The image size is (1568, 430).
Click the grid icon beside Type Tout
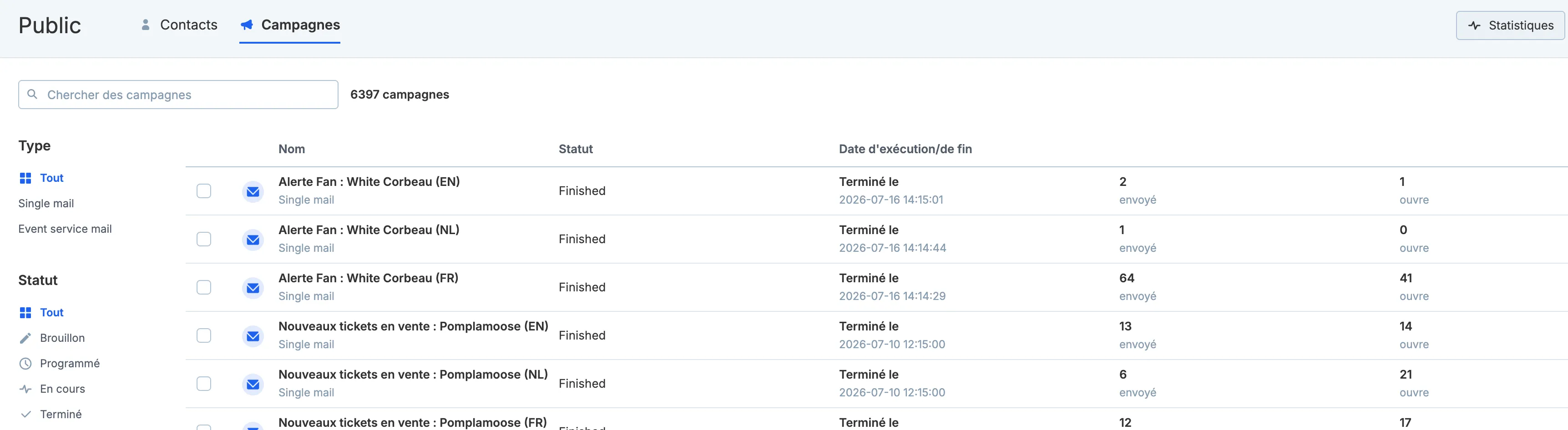click(25, 178)
